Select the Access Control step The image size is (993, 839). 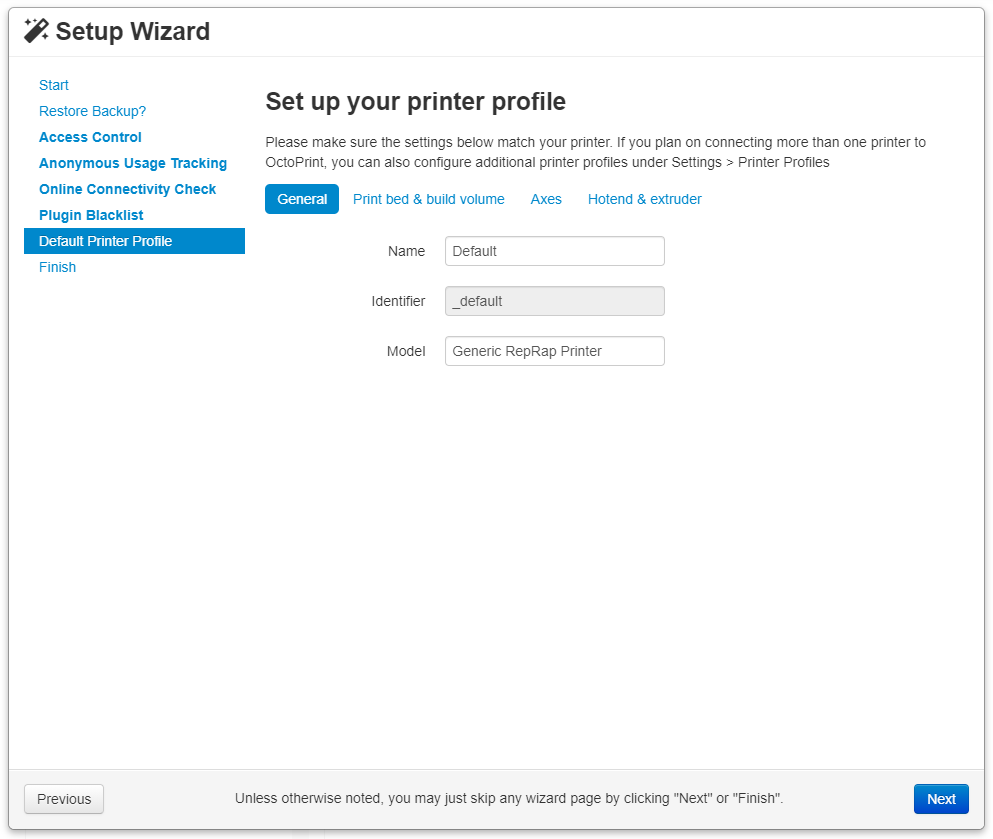(91, 137)
